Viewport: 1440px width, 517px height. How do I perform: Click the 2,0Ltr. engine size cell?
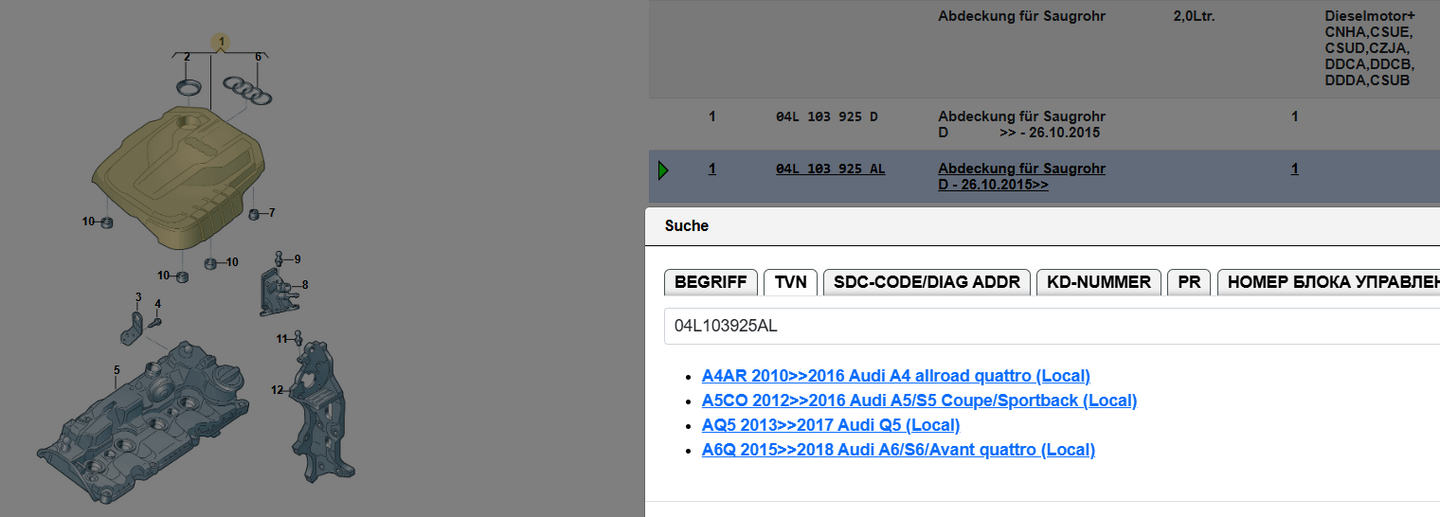[x=1194, y=17]
